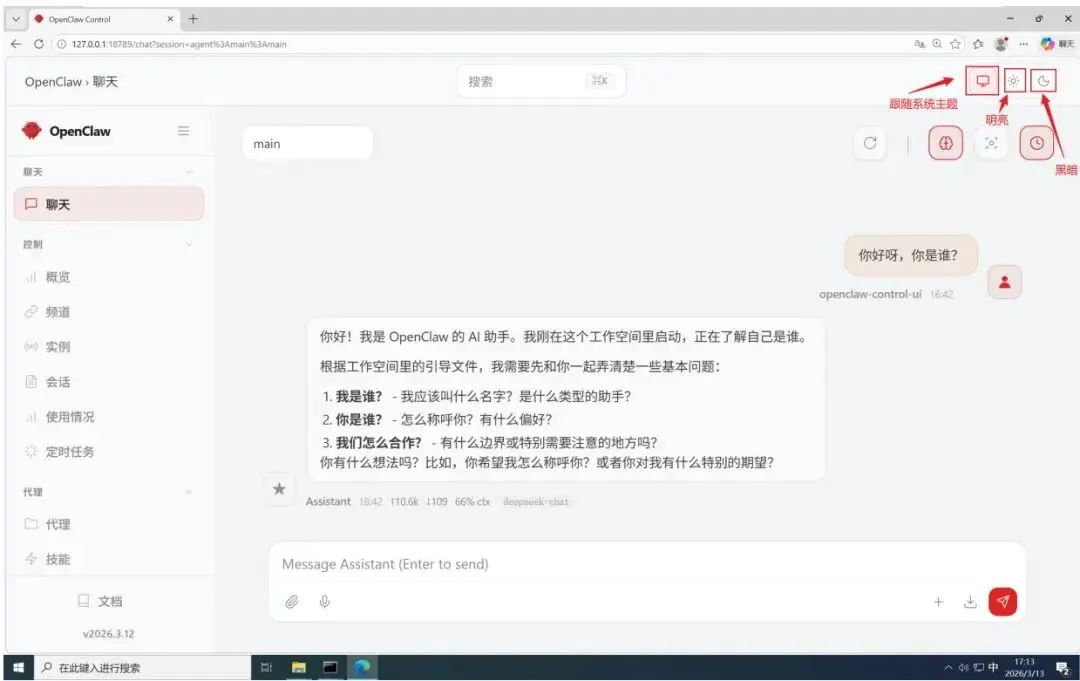
Task: Collapse sidebar with the hamburger icon
Action: 183,131
